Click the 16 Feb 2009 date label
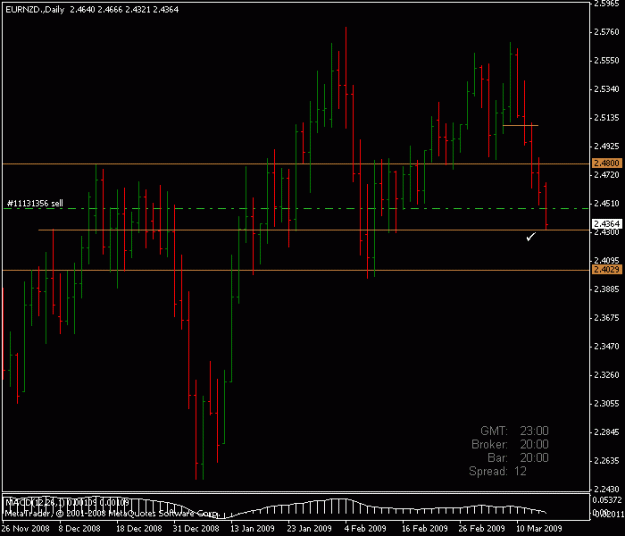Screen dimensions: 625x536 425,528
